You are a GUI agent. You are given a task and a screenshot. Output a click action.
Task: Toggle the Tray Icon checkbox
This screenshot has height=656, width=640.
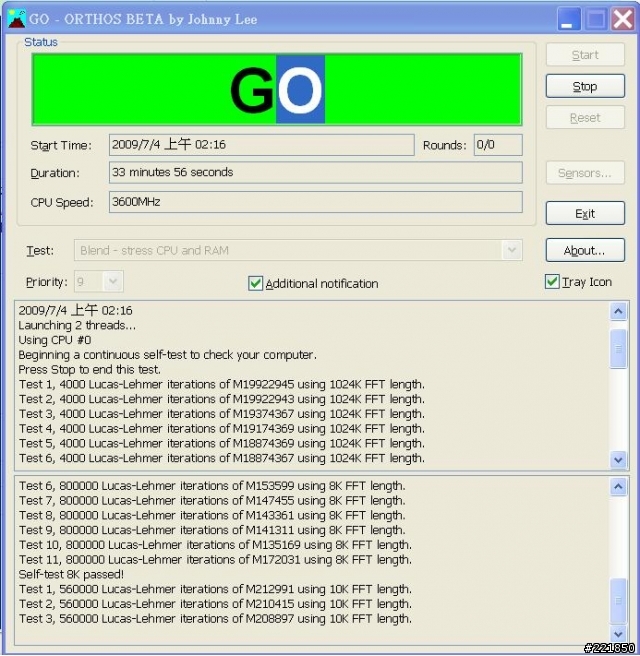point(552,282)
